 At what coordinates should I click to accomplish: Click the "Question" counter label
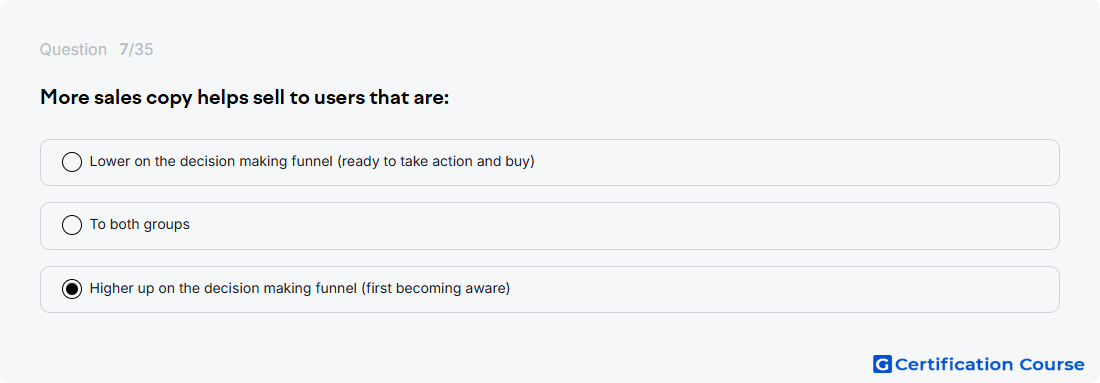click(x=73, y=50)
